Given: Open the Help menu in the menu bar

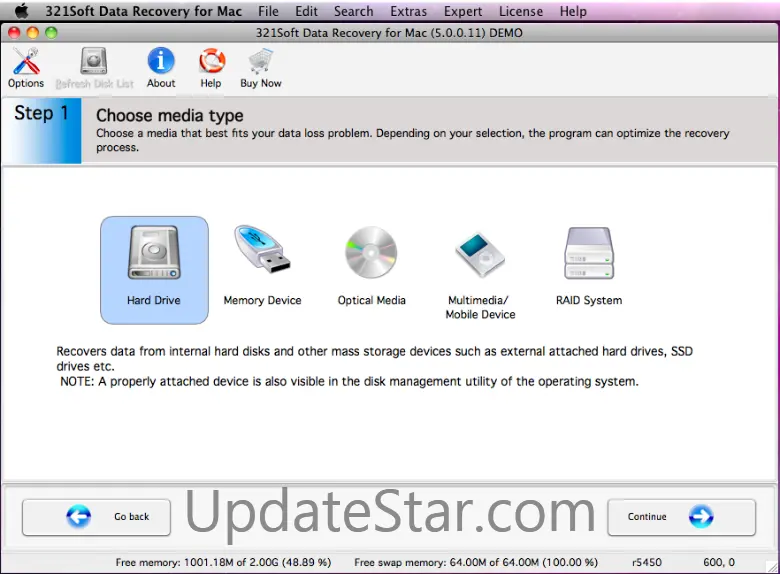Looking at the screenshot, I should pos(573,11).
